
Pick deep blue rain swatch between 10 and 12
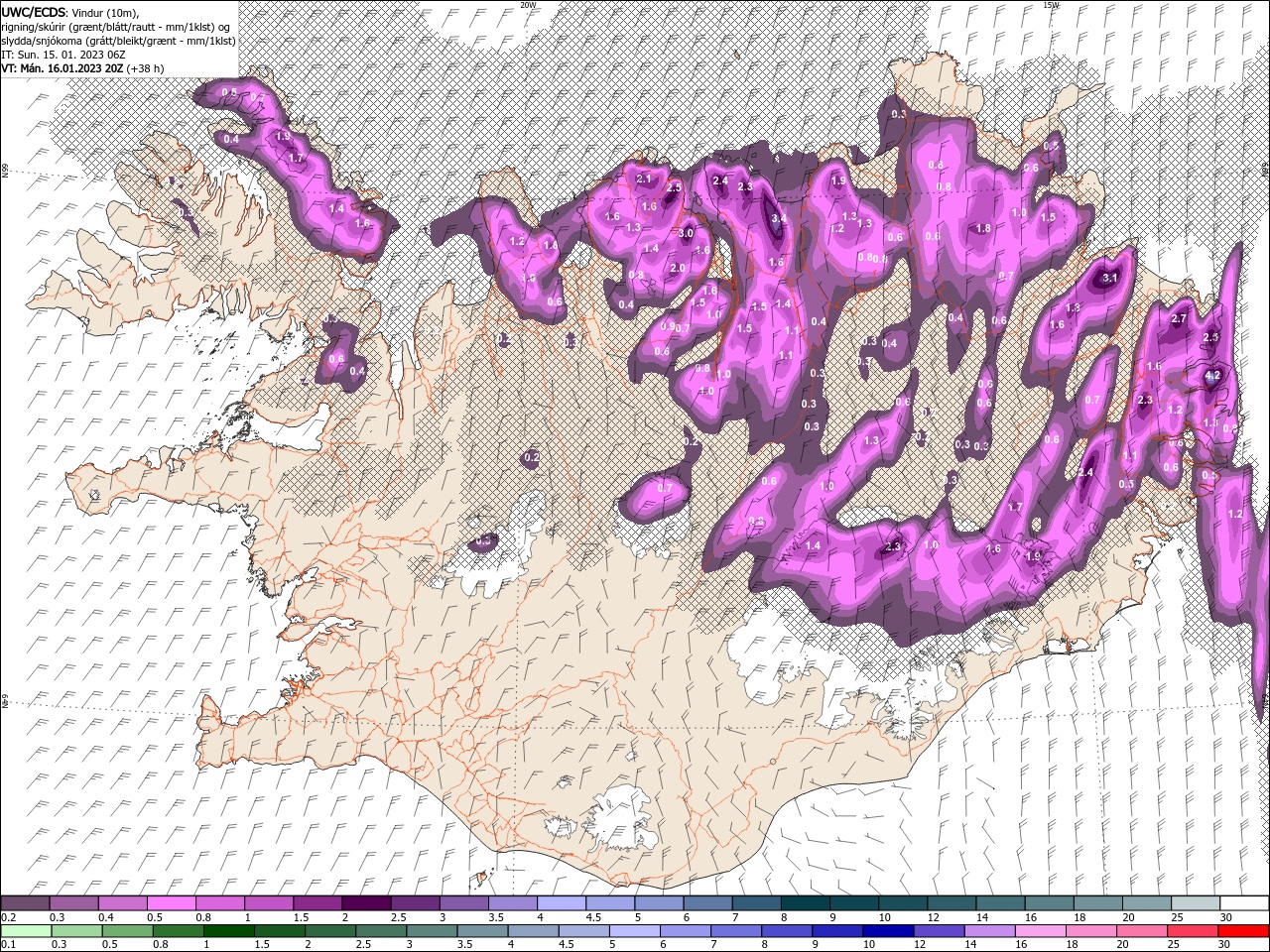pyautogui.click(x=887, y=930)
